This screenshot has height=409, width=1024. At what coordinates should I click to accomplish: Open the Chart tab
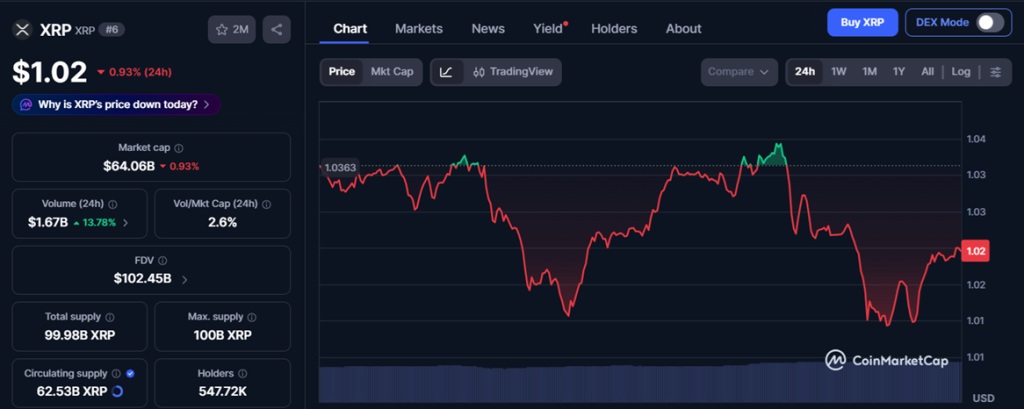pyautogui.click(x=350, y=29)
